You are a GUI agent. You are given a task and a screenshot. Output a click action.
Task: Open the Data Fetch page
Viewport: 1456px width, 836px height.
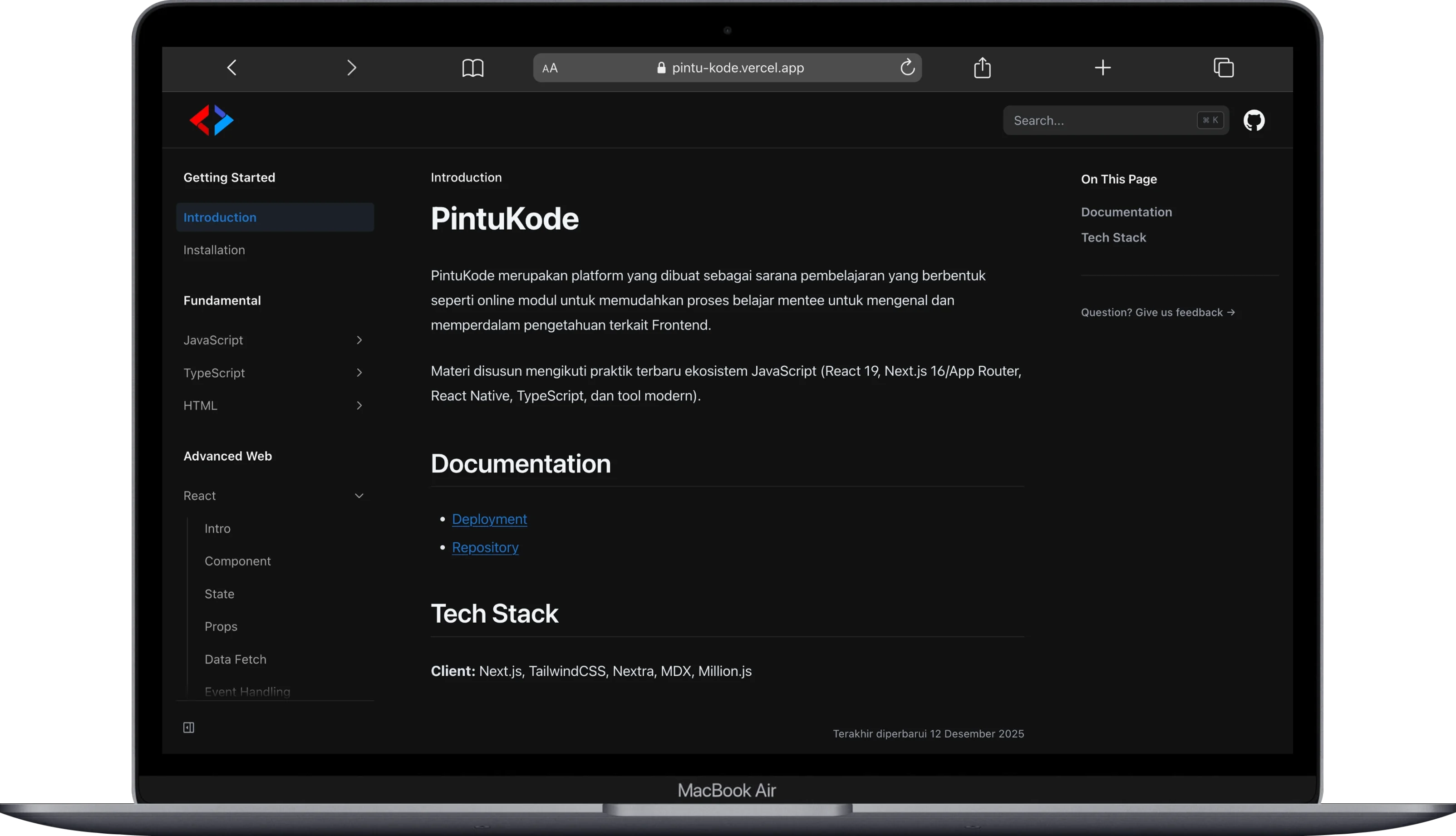tap(236, 659)
